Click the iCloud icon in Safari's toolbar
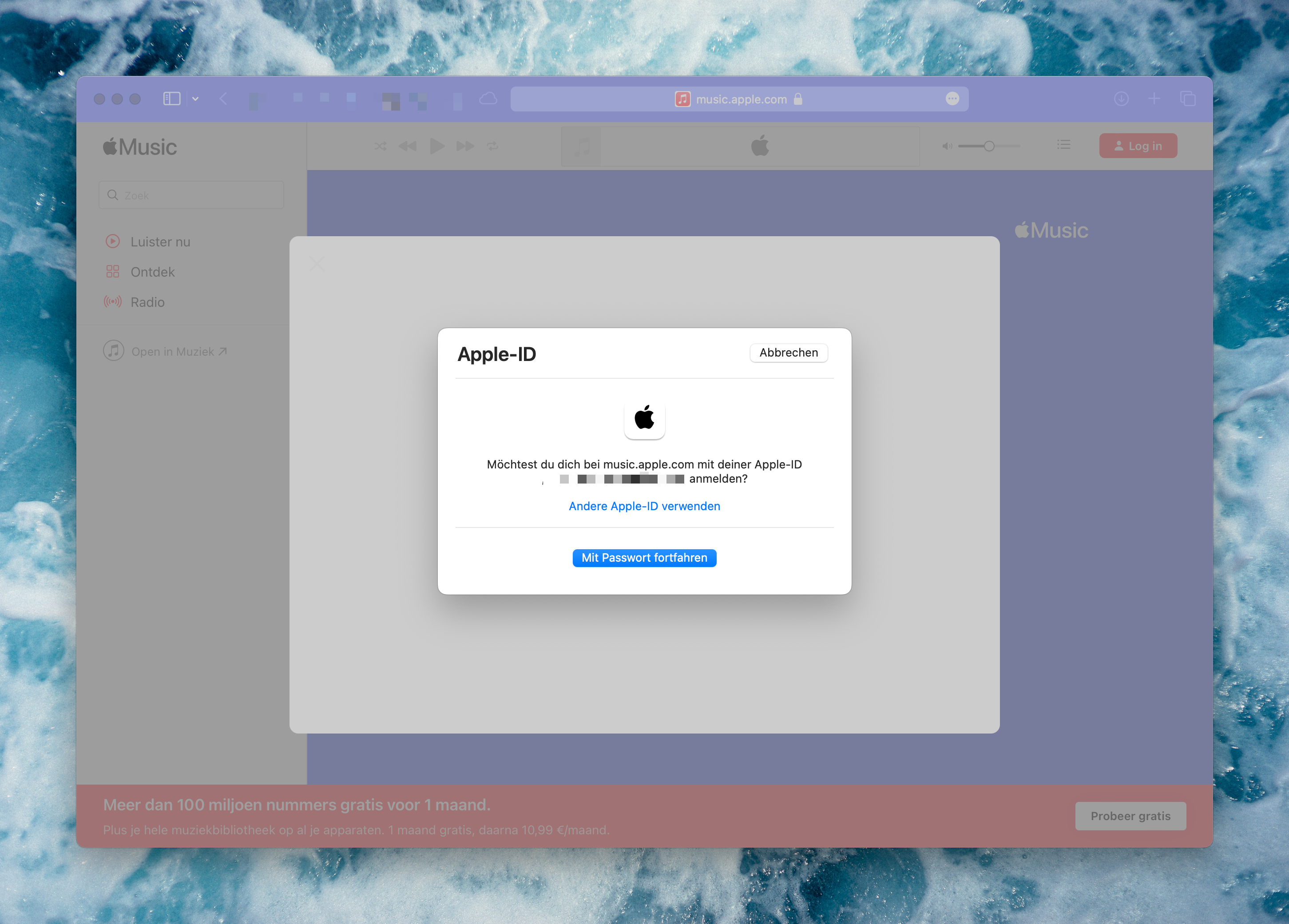Viewport: 1289px width, 924px height. [x=488, y=98]
